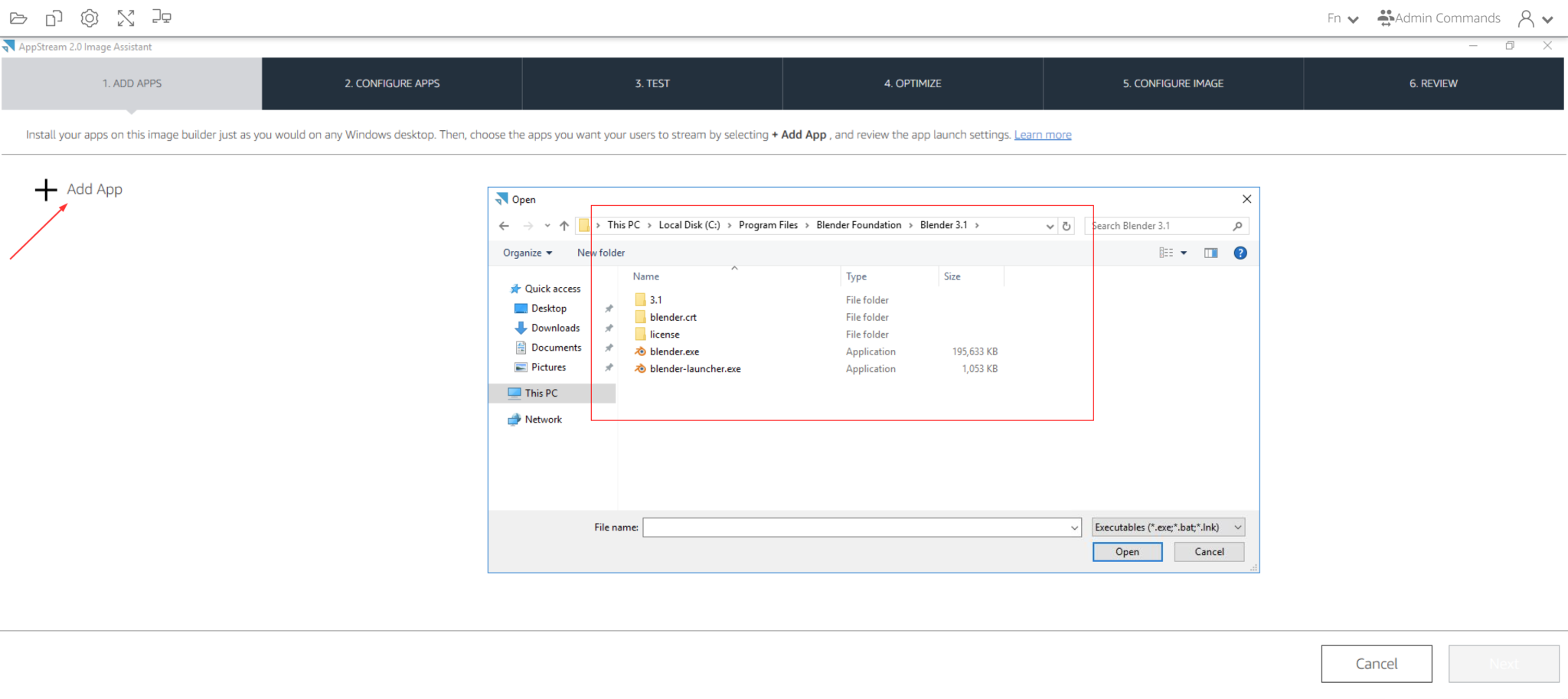Click the preview pane icon in dialog toolbar
Image resolution: width=1568 pixels, height=699 pixels.
pos(1210,252)
